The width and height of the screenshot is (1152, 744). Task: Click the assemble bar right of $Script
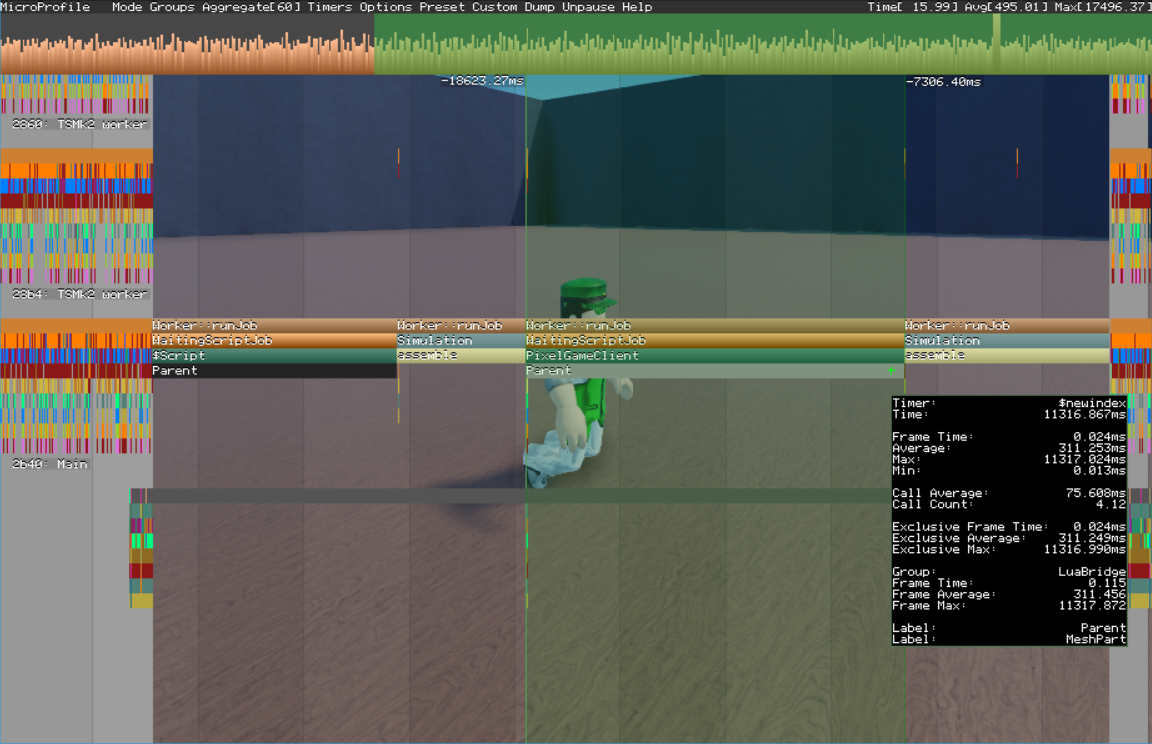point(461,355)
